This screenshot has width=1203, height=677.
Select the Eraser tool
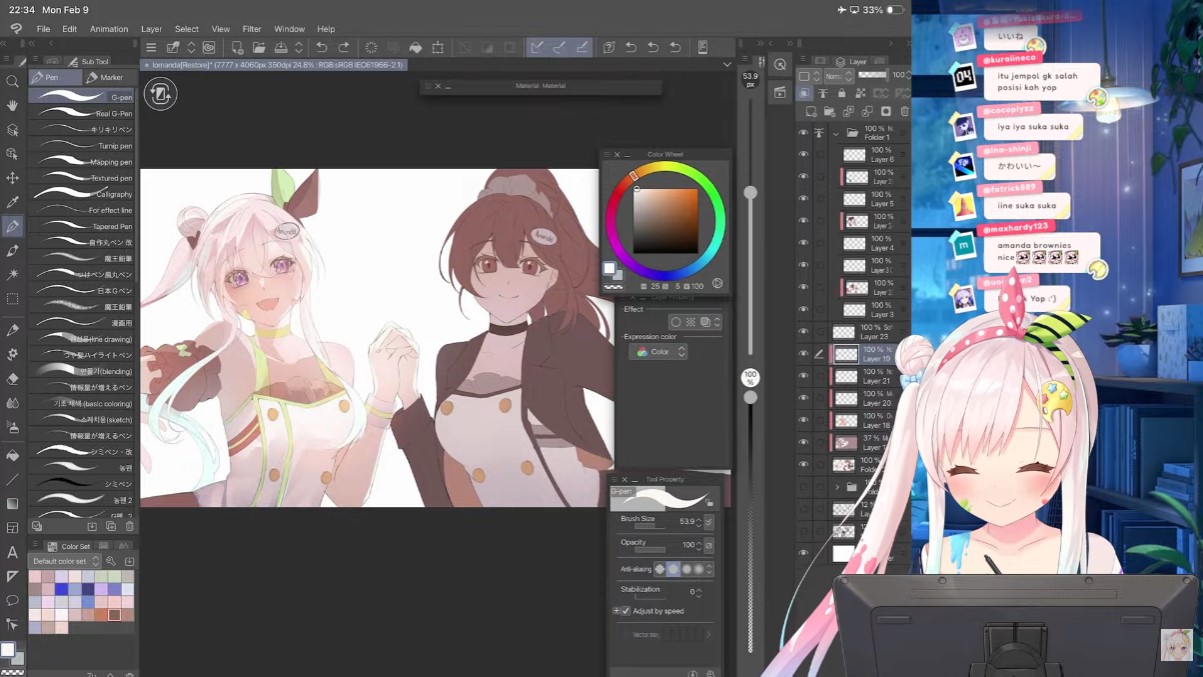(x=12, y=379)
